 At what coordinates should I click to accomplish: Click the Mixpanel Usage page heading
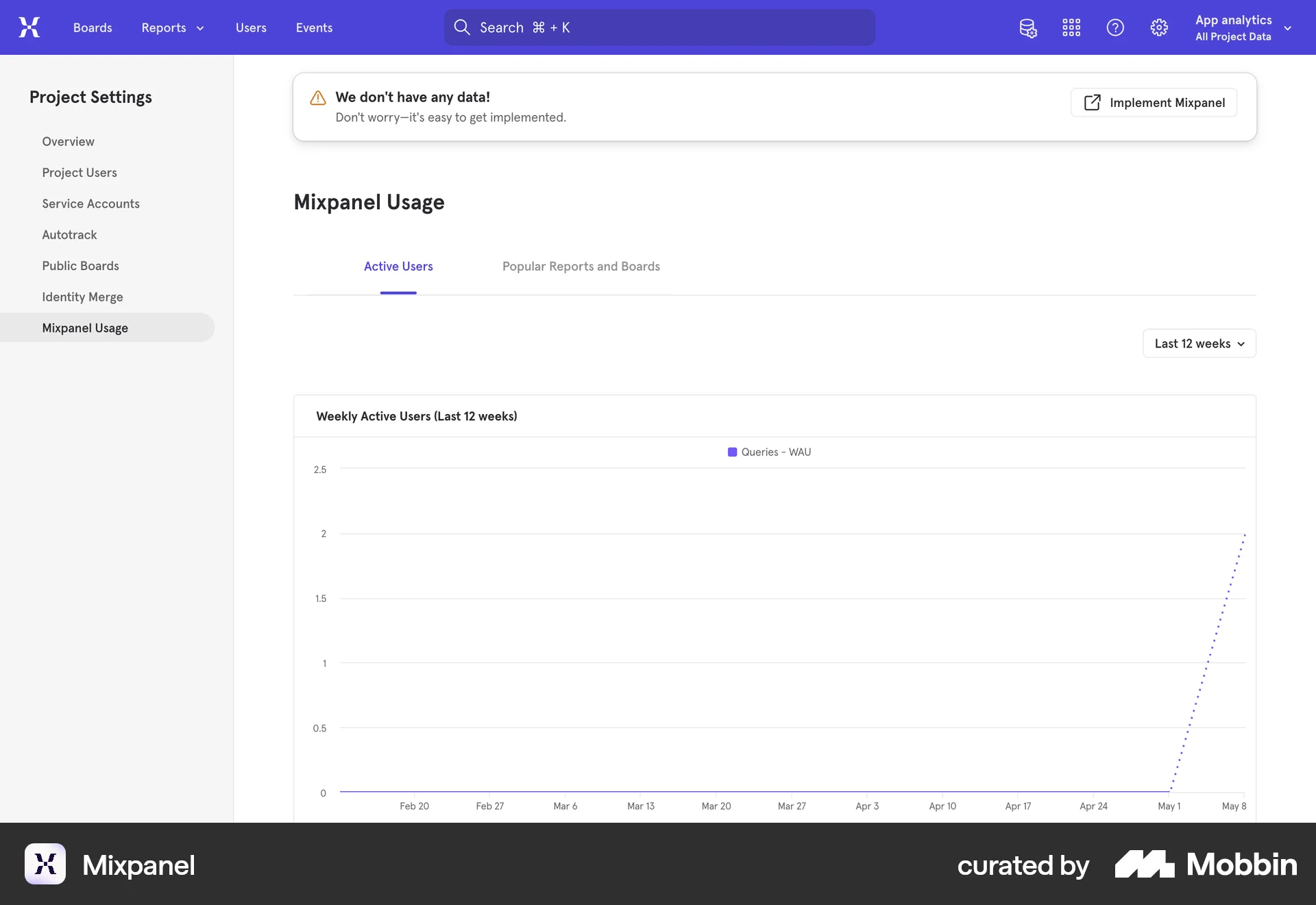pyautogui.click(x=369, y=202)
